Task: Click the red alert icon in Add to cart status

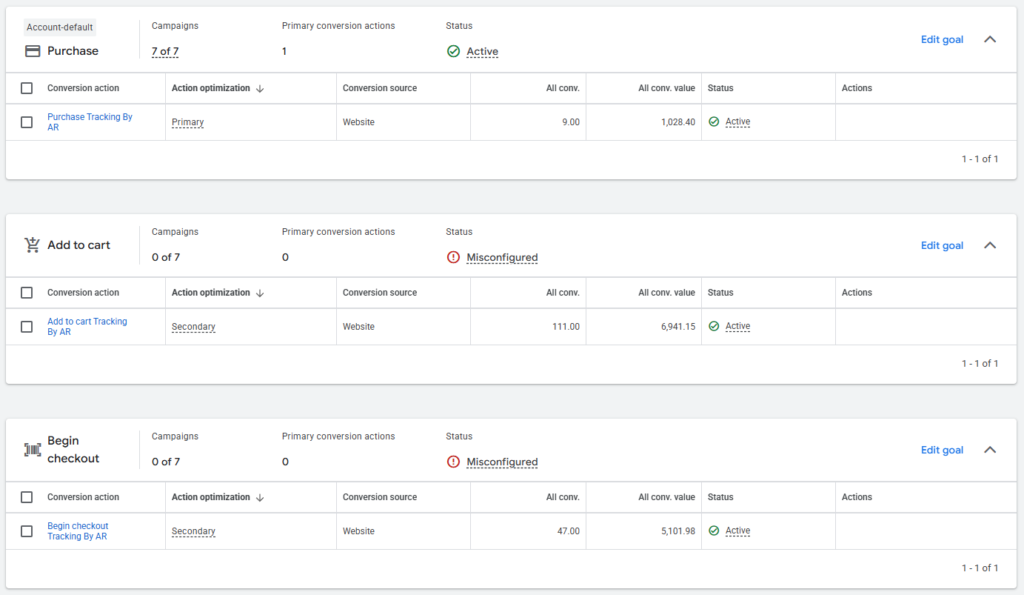Action: tap(453, 257)
